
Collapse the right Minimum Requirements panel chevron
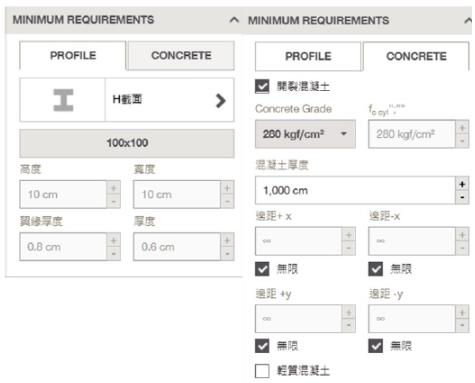tap(468, 21)
